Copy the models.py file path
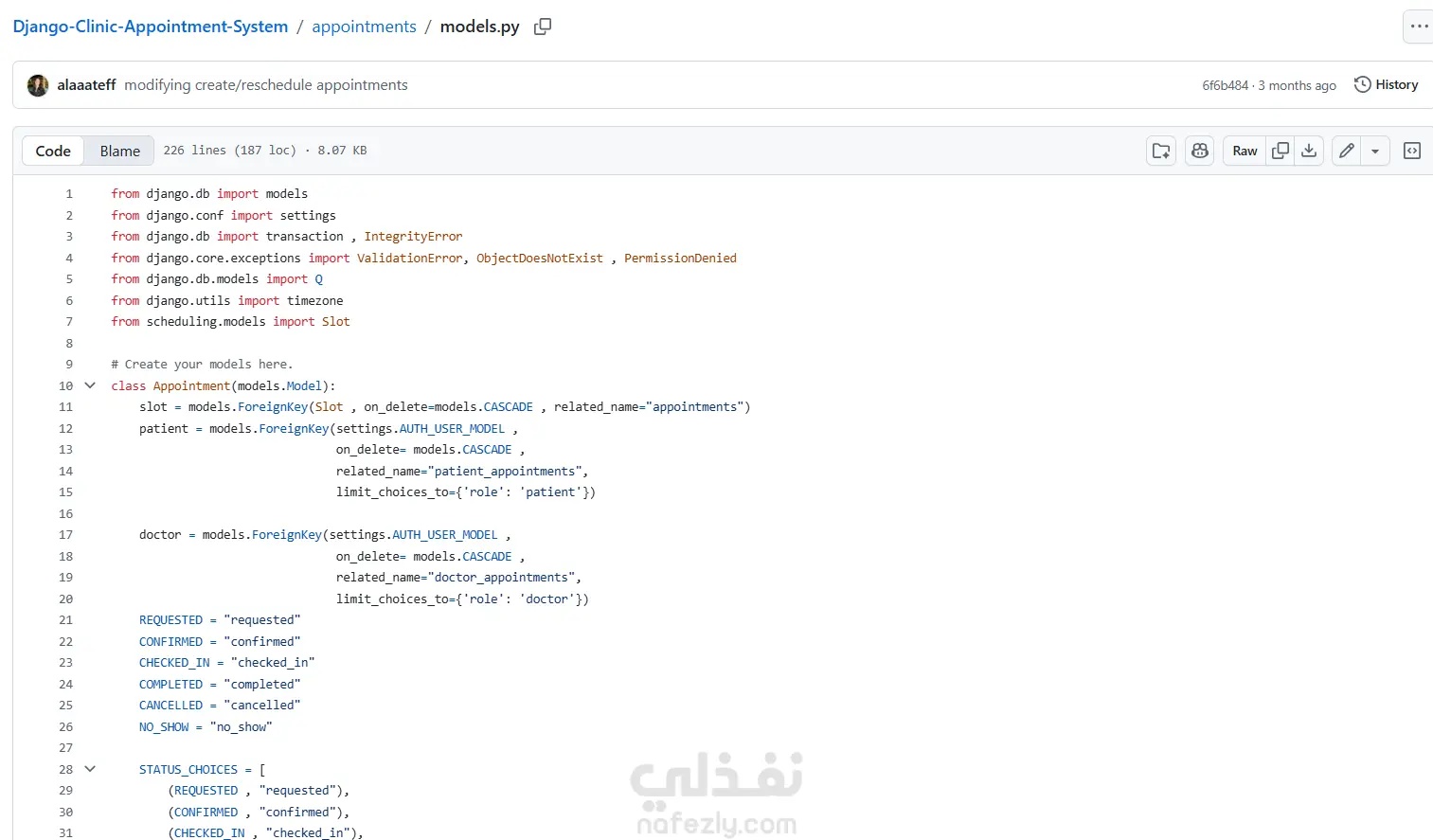 click(543, 27)
